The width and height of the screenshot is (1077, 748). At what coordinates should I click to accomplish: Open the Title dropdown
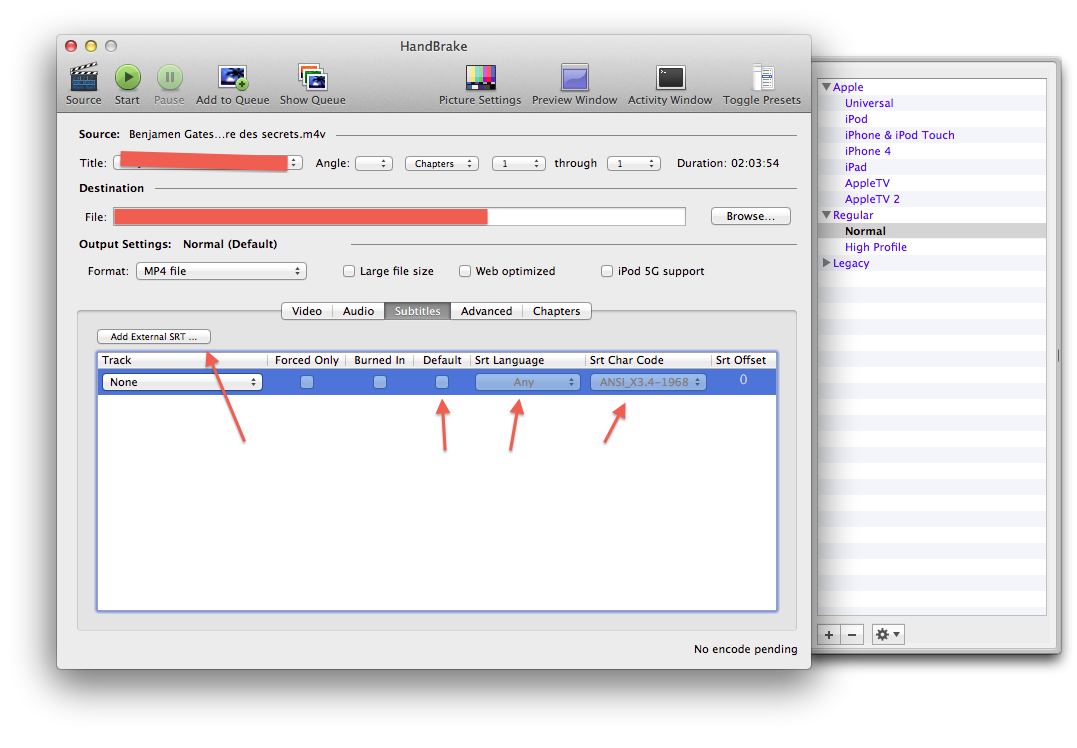coord(208,163)
